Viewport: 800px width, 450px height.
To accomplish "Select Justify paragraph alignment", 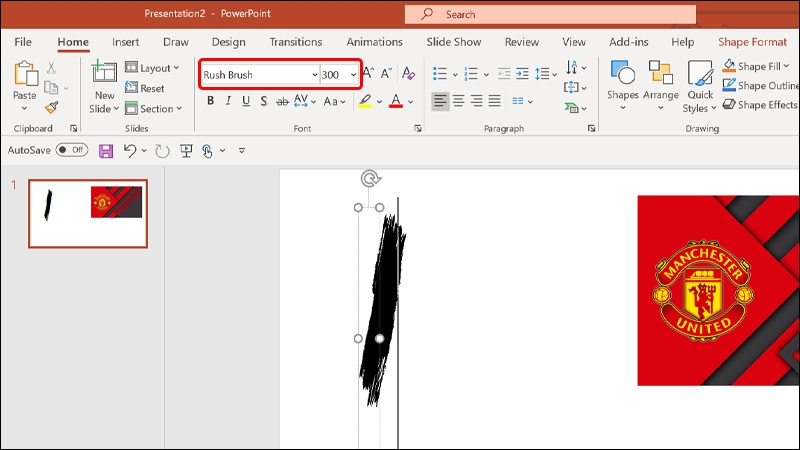I will pos(494,101).
